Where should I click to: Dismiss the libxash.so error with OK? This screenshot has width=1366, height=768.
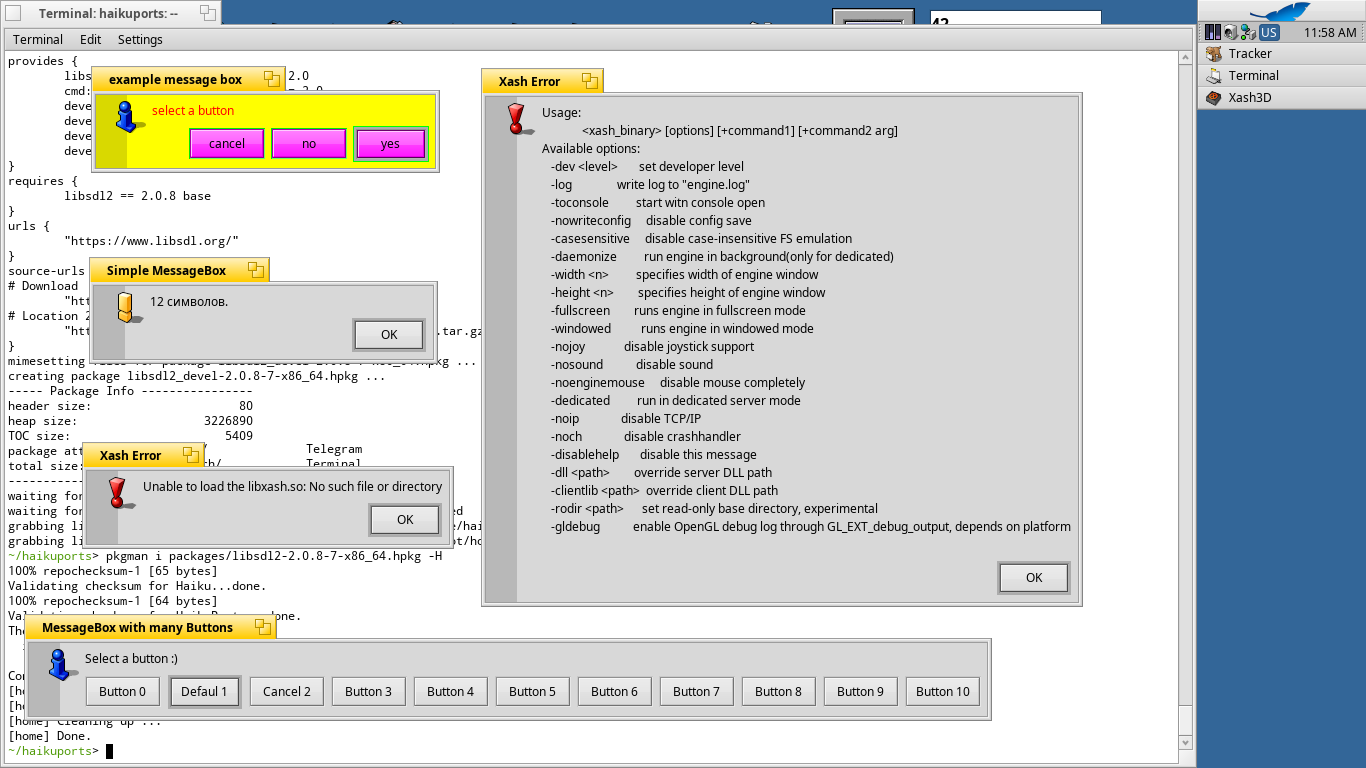click(405, 520)
